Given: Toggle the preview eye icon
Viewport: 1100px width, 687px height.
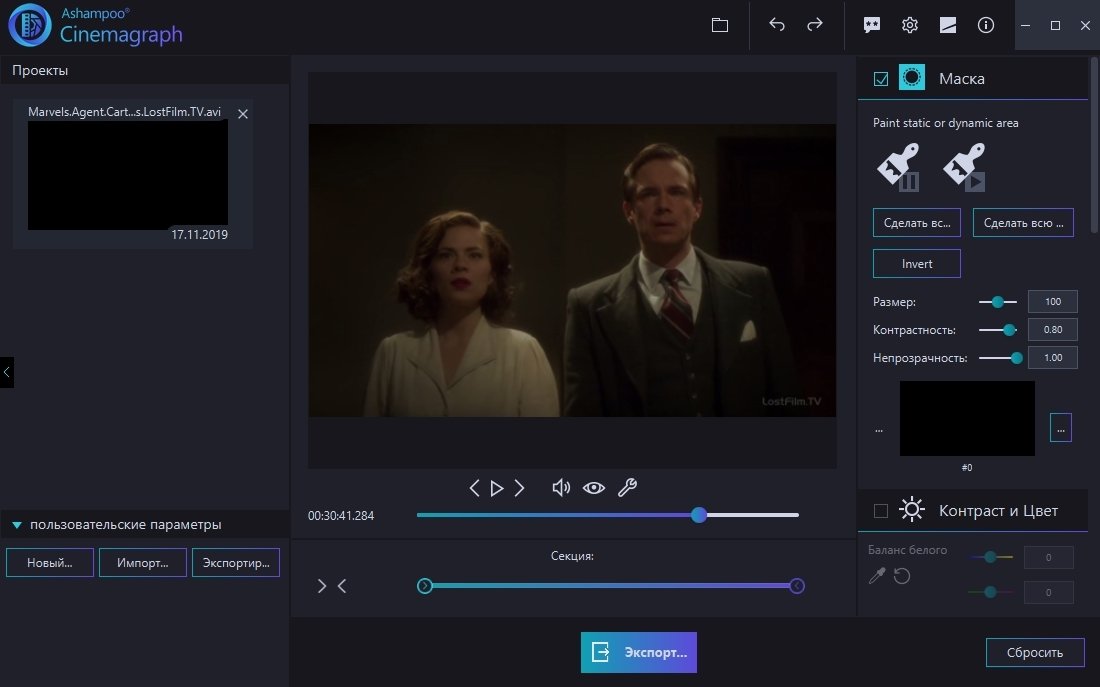Looking at the screenshot, I should point(593,488).
